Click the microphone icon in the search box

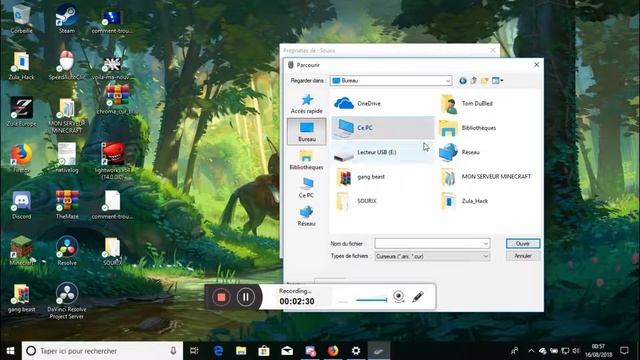pos(173,351)
